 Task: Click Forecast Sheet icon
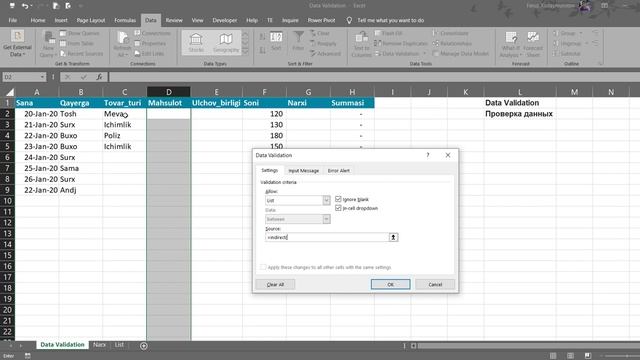click(x=533, y=38)
